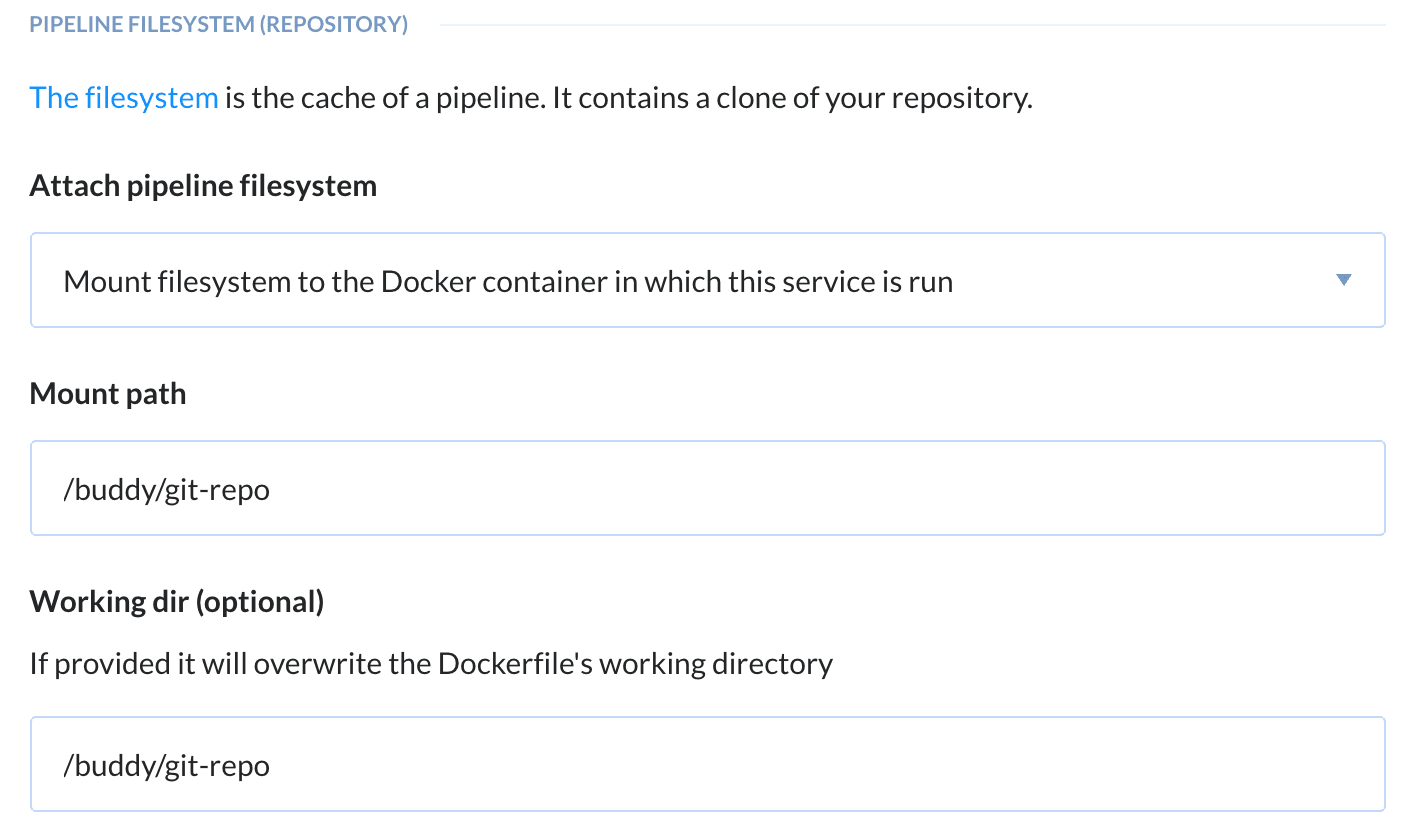Click the blue dropdown arrow triangle
The width and height of the screenshot is (1418, 838).
1343,281
